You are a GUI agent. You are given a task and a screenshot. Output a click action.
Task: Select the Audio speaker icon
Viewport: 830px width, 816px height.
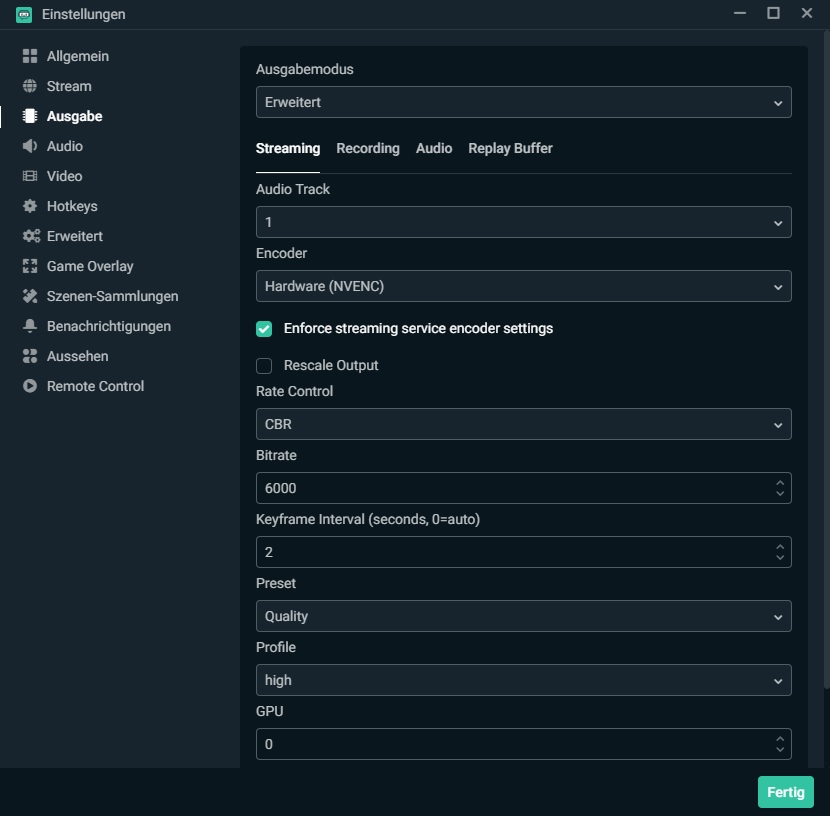(x=30, y=146)
